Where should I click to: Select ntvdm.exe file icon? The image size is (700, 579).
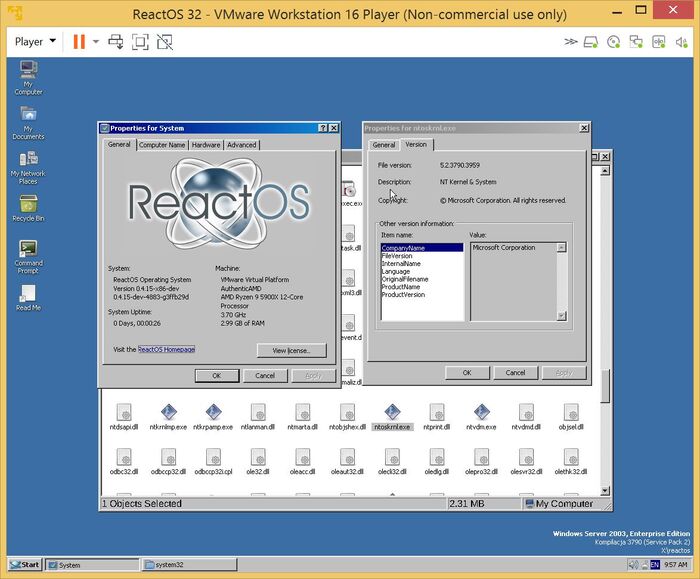pos(481,415)
